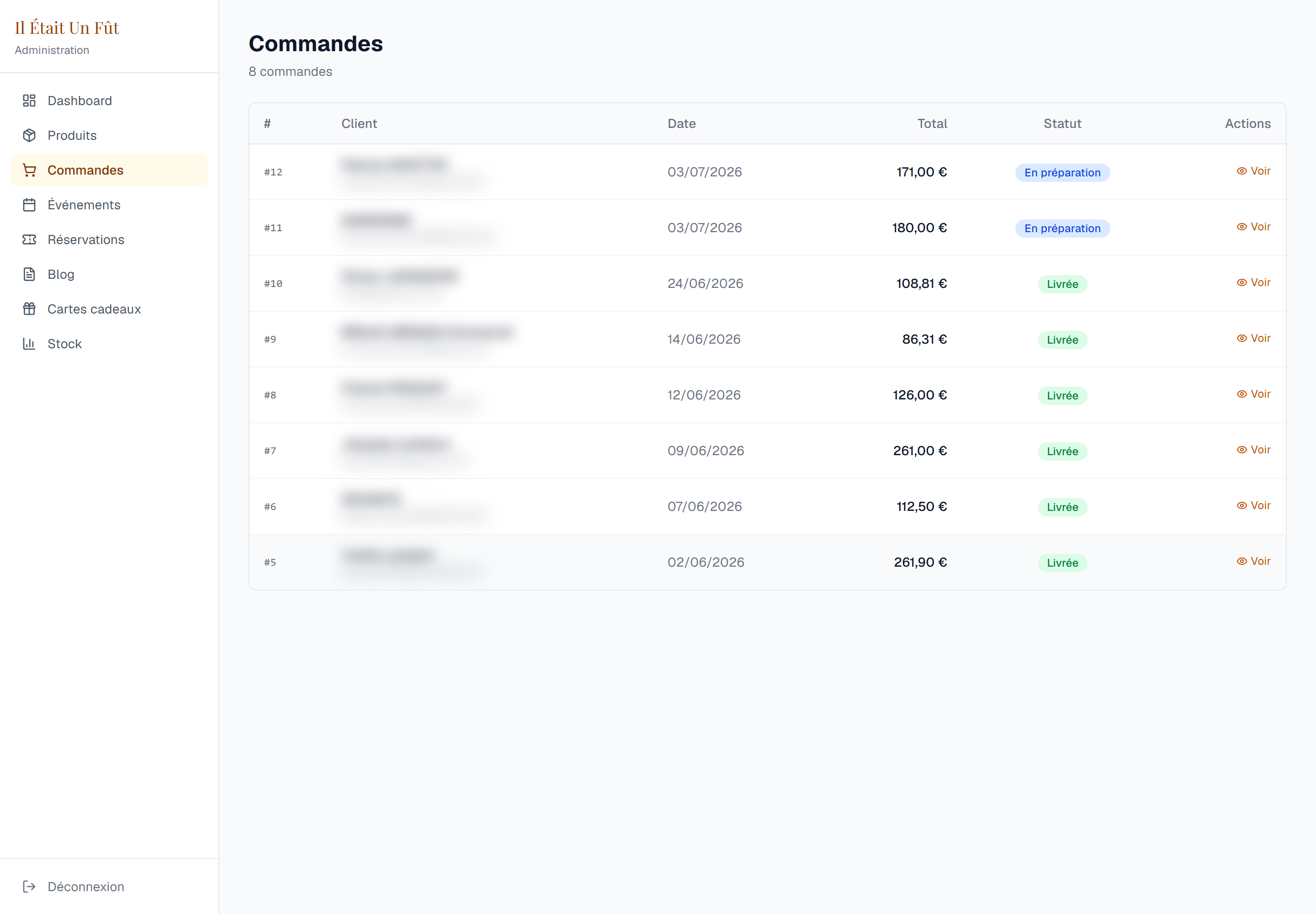
Task: Click the Total column header
Action: point(932,124)
